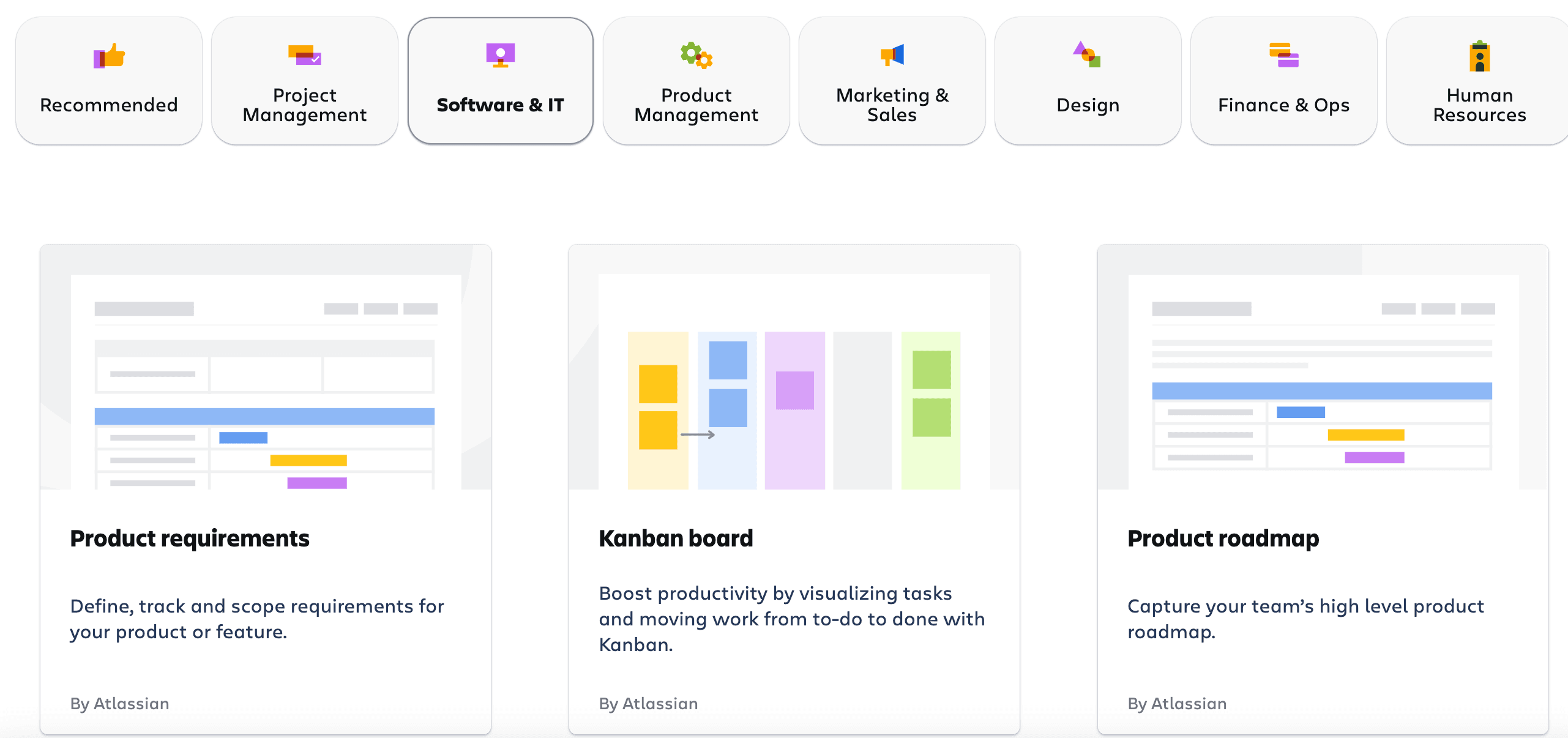1568x738 pixels.
Task: Open the Product Management category label
Action: (x=696, y=105)
